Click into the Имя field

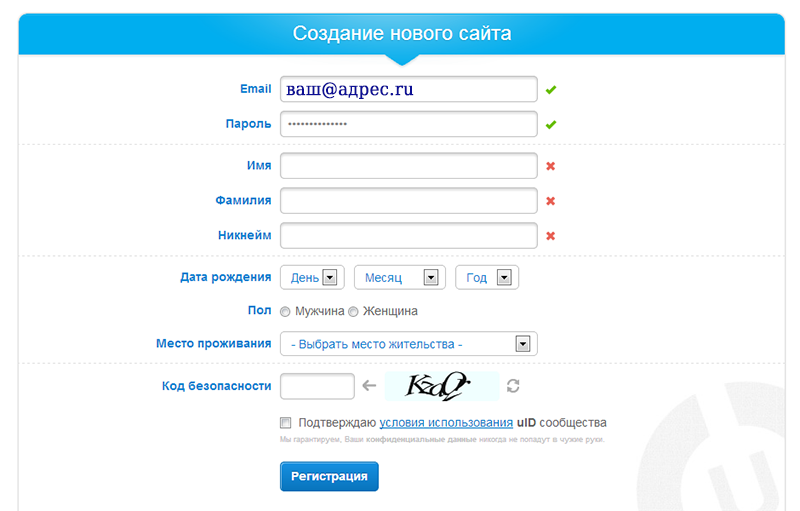[409, 166]
